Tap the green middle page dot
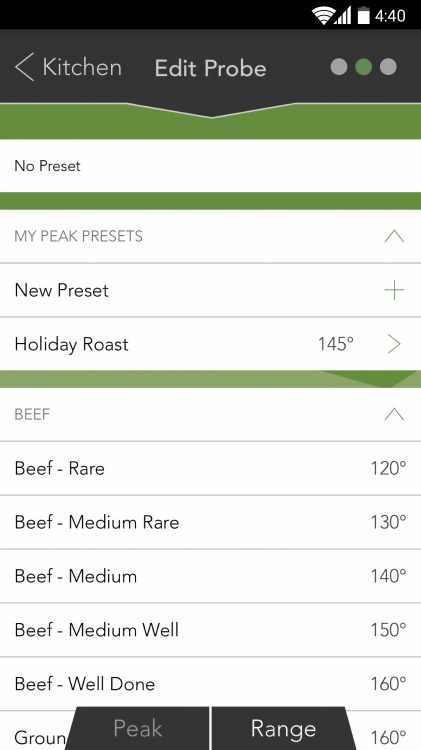This screenshot has width=421, height=750. (364, 67)
